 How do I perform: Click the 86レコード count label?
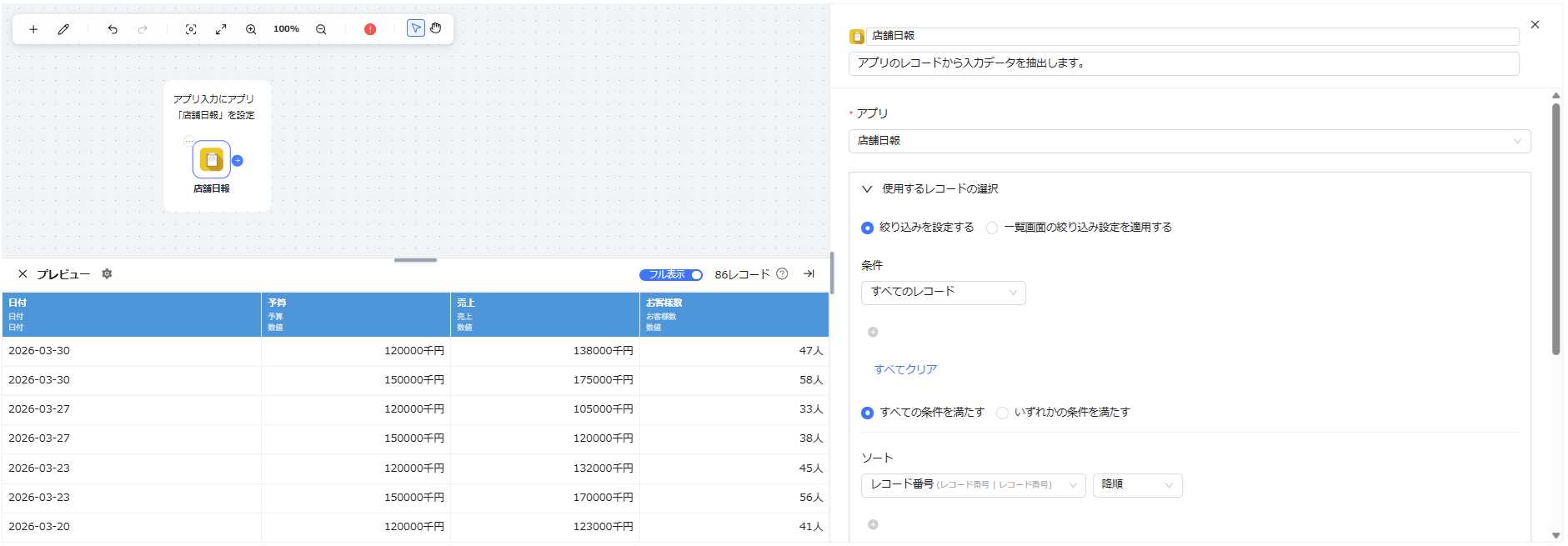742,274
